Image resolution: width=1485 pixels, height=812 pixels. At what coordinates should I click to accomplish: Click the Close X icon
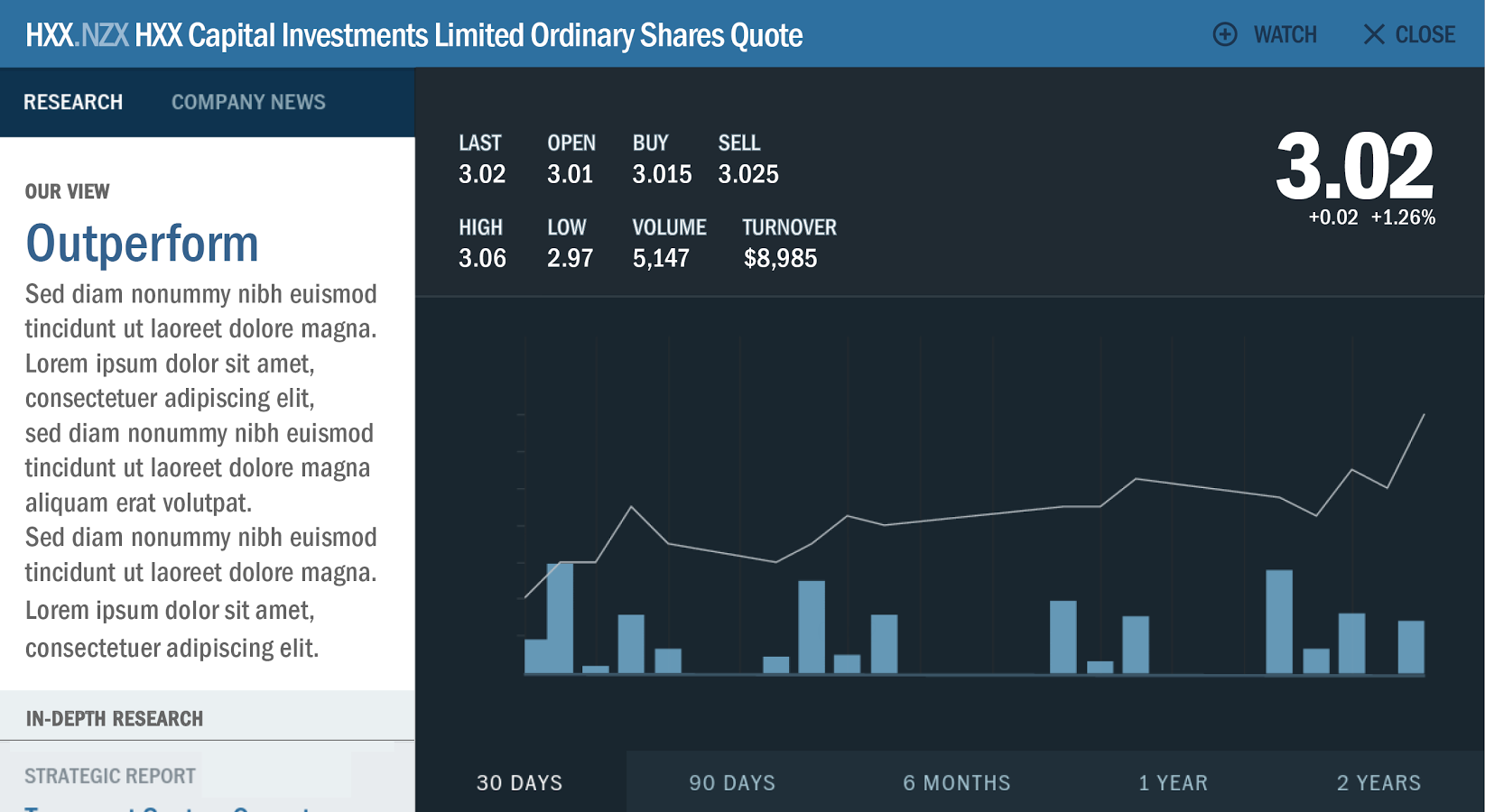1374,34
